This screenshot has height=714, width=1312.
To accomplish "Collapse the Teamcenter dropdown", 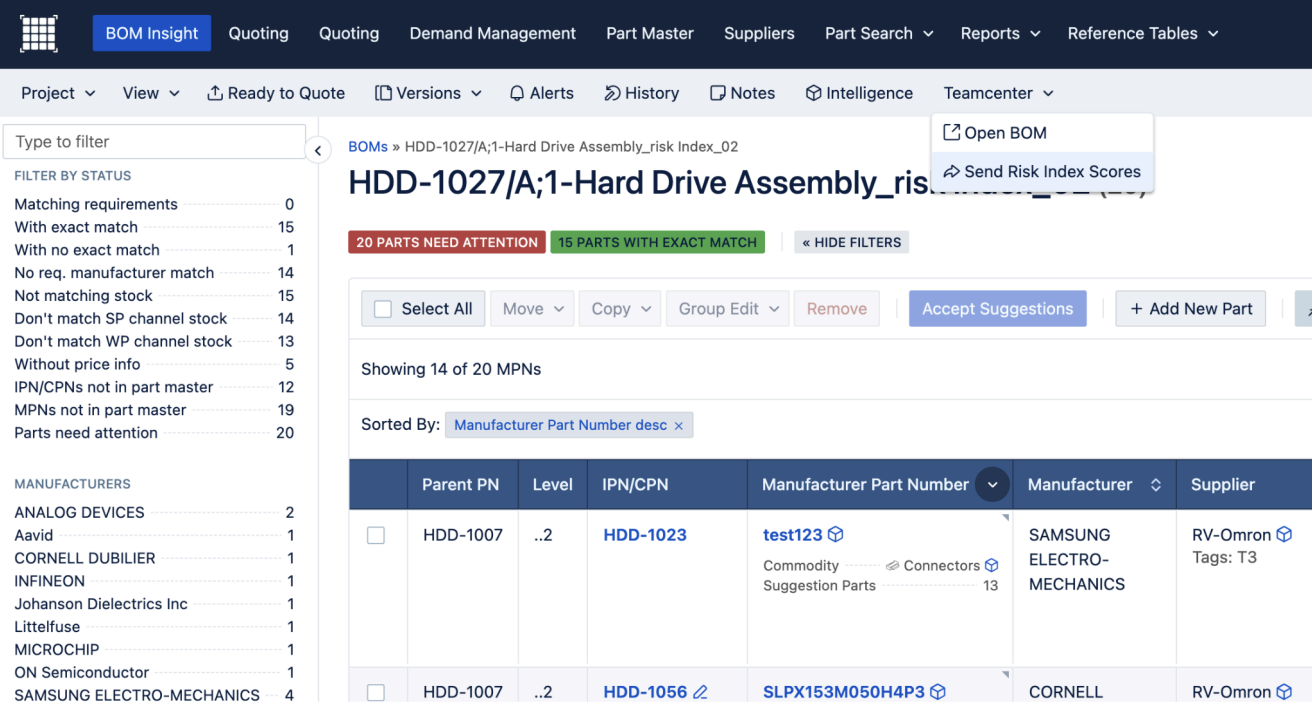I will pyautogui.click(x=998, y=93).
